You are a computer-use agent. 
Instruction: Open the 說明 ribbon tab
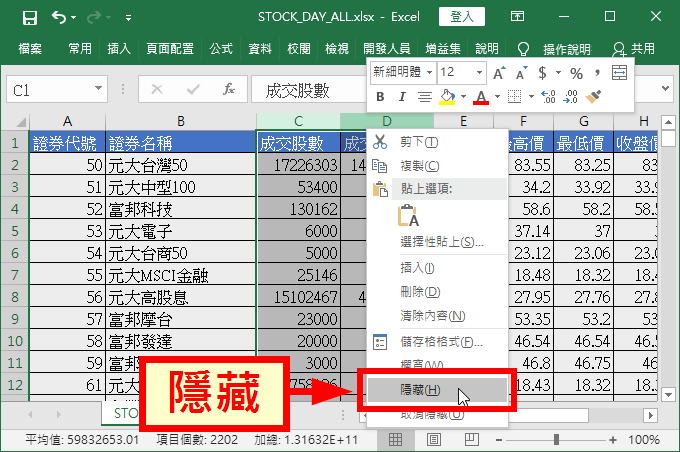tap(487, 49)
